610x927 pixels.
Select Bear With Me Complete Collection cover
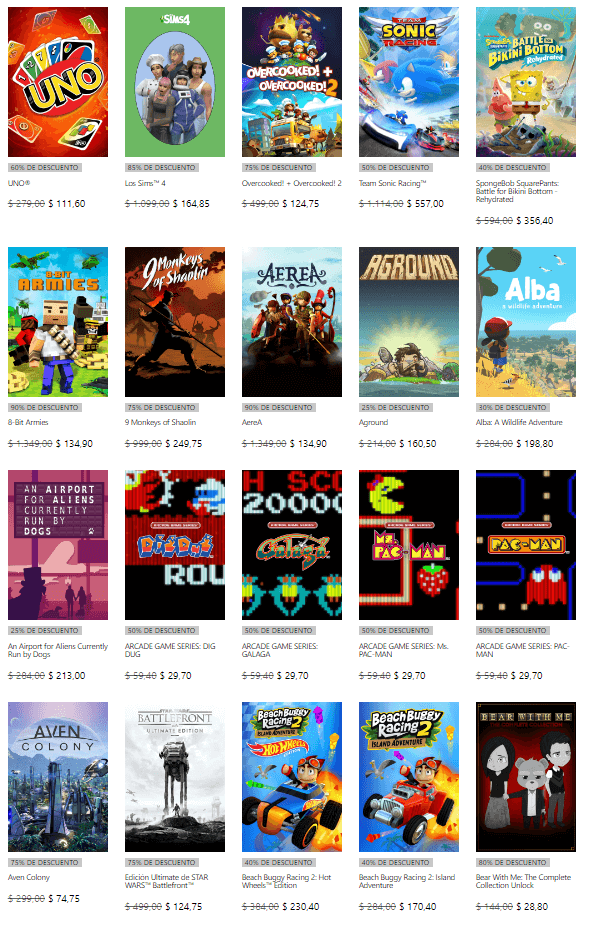coord(526,777)
